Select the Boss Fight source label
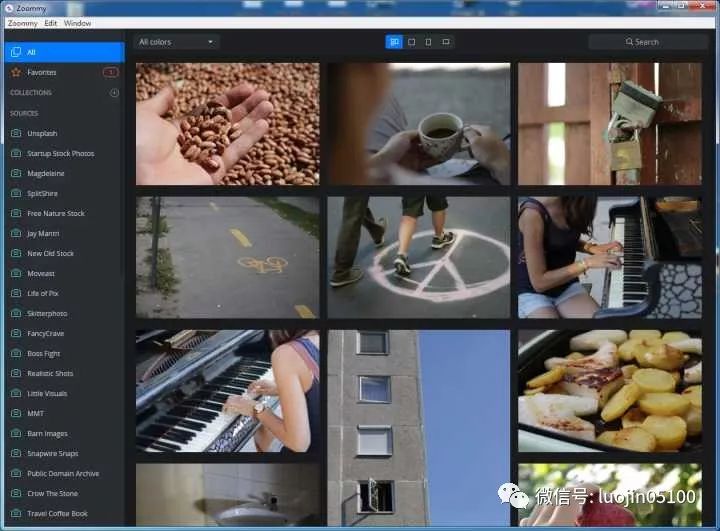This screenshot has width=720, height=531. tap(44, 353)
